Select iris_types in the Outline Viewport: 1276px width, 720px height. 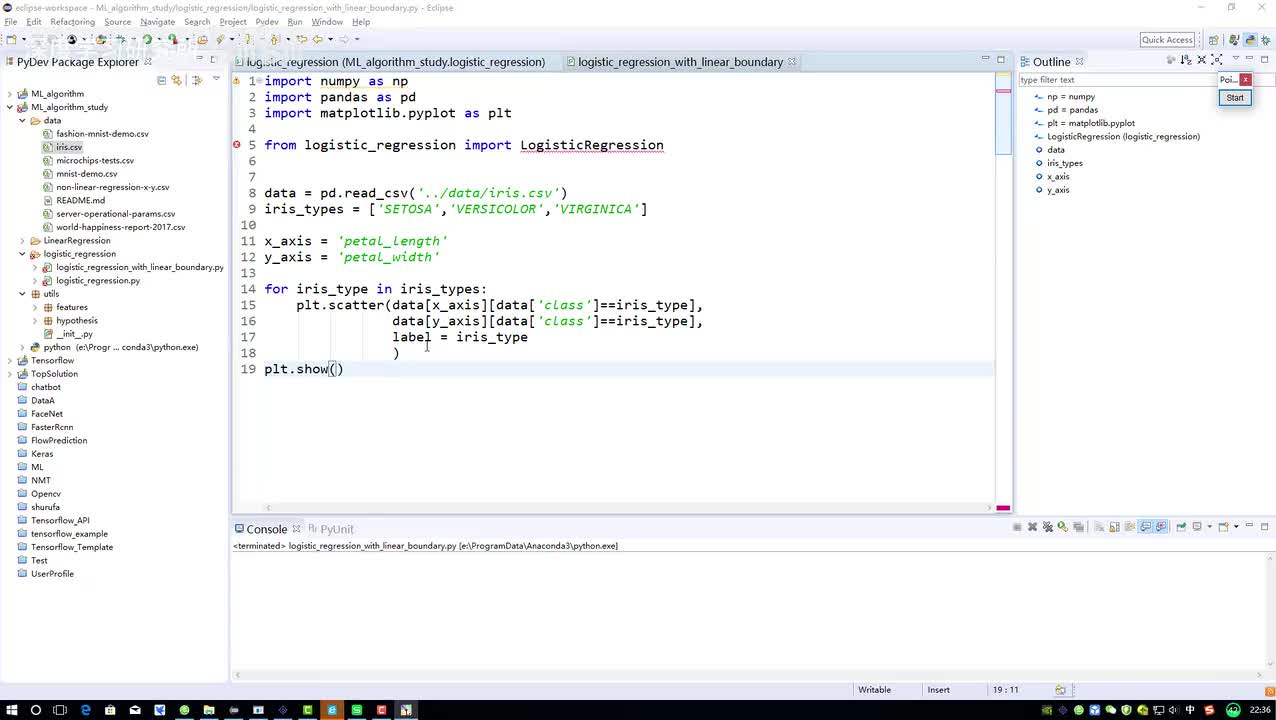[1064, 163]
